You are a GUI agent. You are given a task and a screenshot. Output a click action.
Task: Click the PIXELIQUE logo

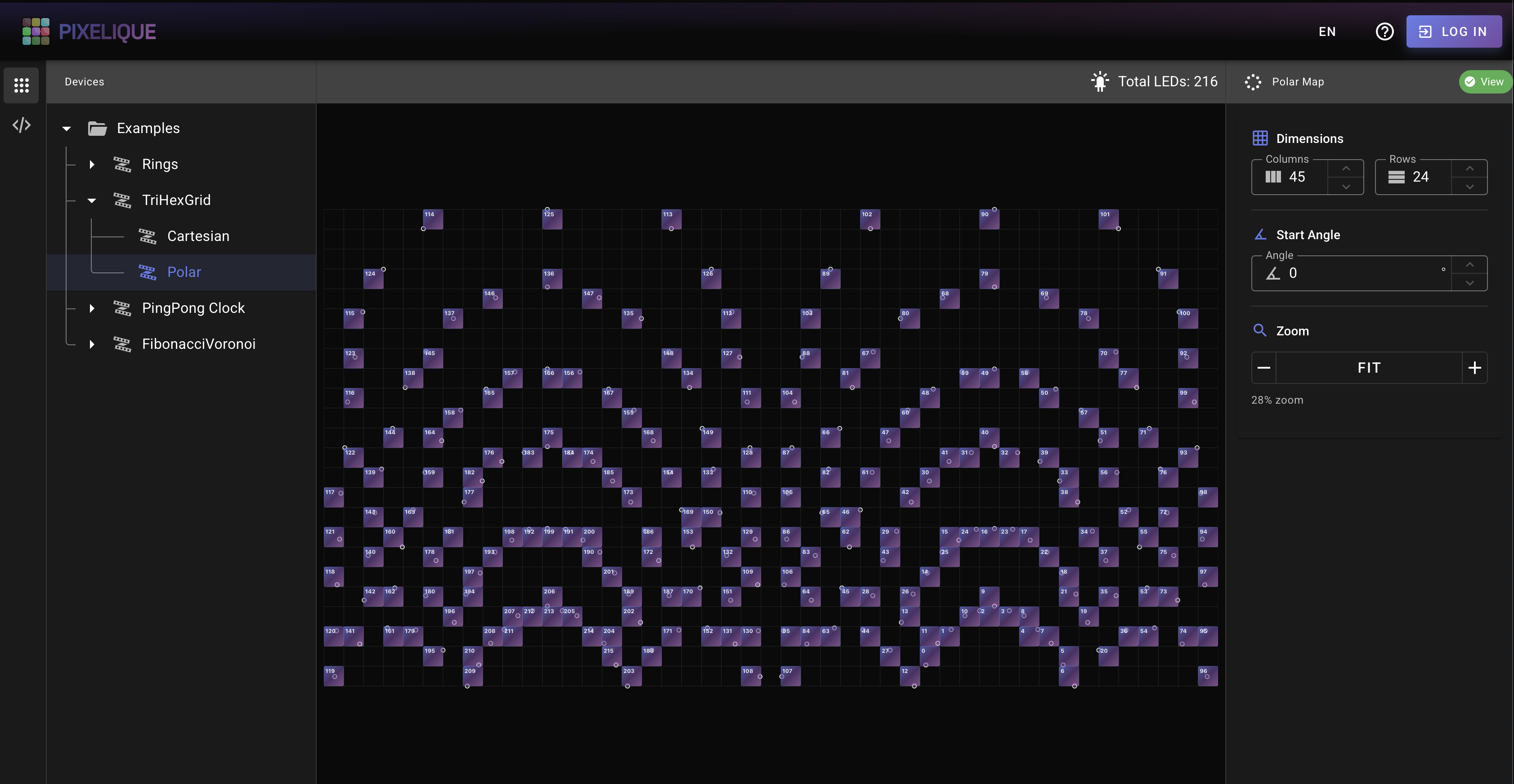[x=88, y=31]
